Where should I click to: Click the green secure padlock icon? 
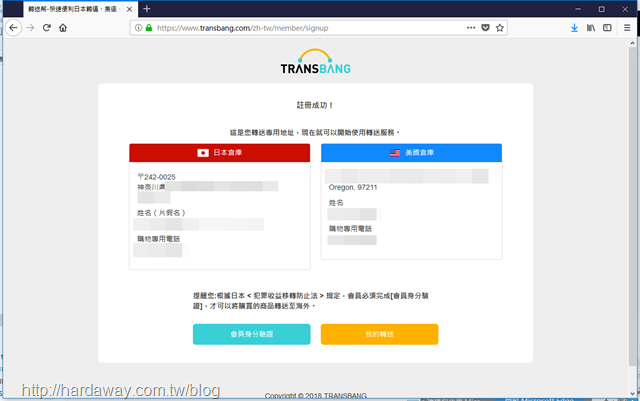pos(149,28)
